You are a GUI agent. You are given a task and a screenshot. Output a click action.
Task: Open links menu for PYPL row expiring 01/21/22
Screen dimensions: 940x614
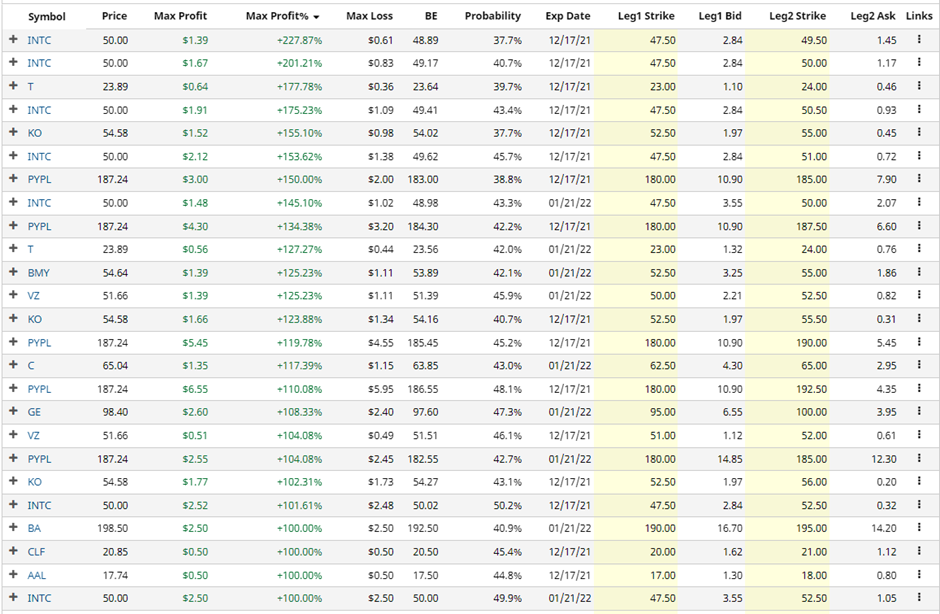918,458
